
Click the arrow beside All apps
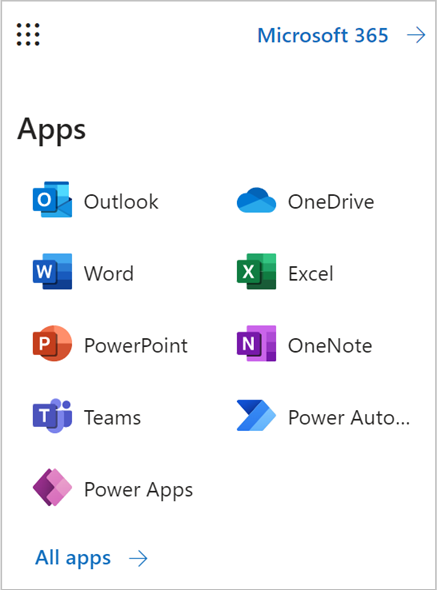click(x=138, y=558)
